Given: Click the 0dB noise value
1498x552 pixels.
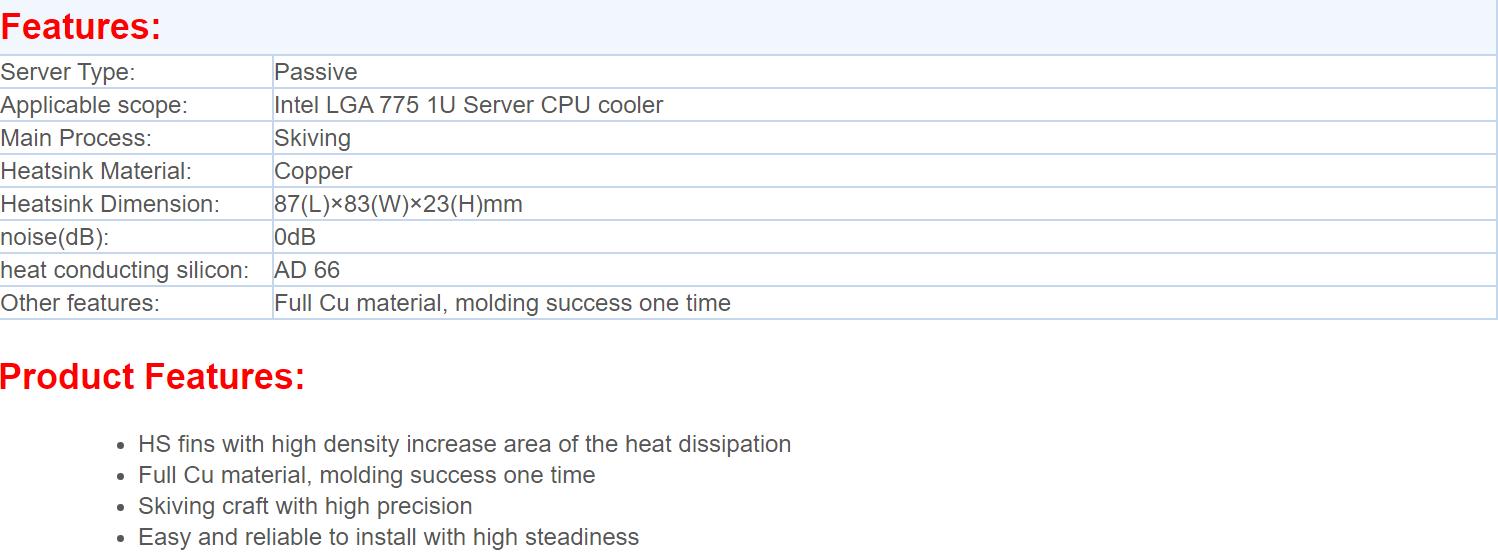Looking at the screenshot, I should (295, 237).
